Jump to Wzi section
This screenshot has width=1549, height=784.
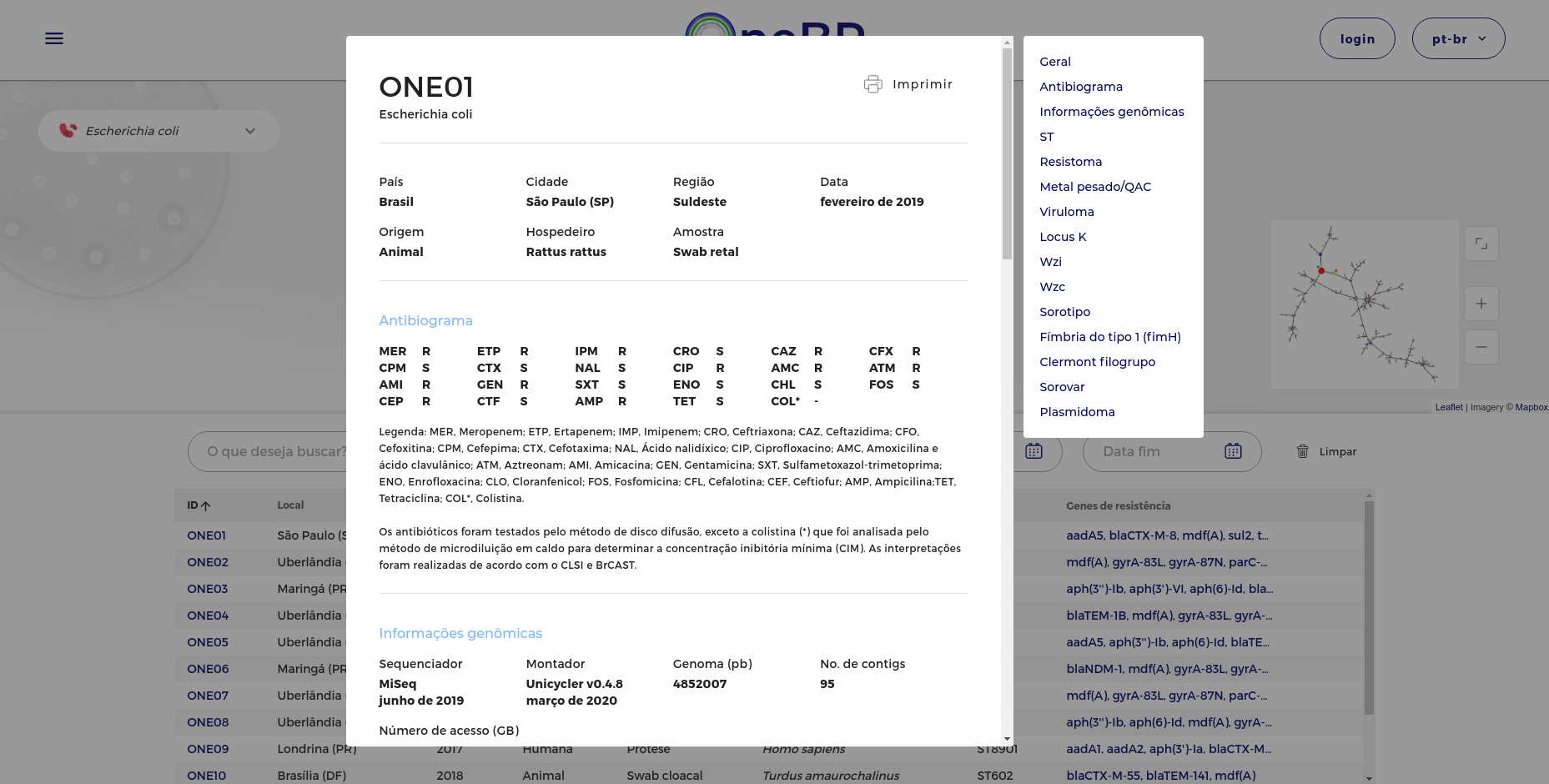click(1050, 262)
